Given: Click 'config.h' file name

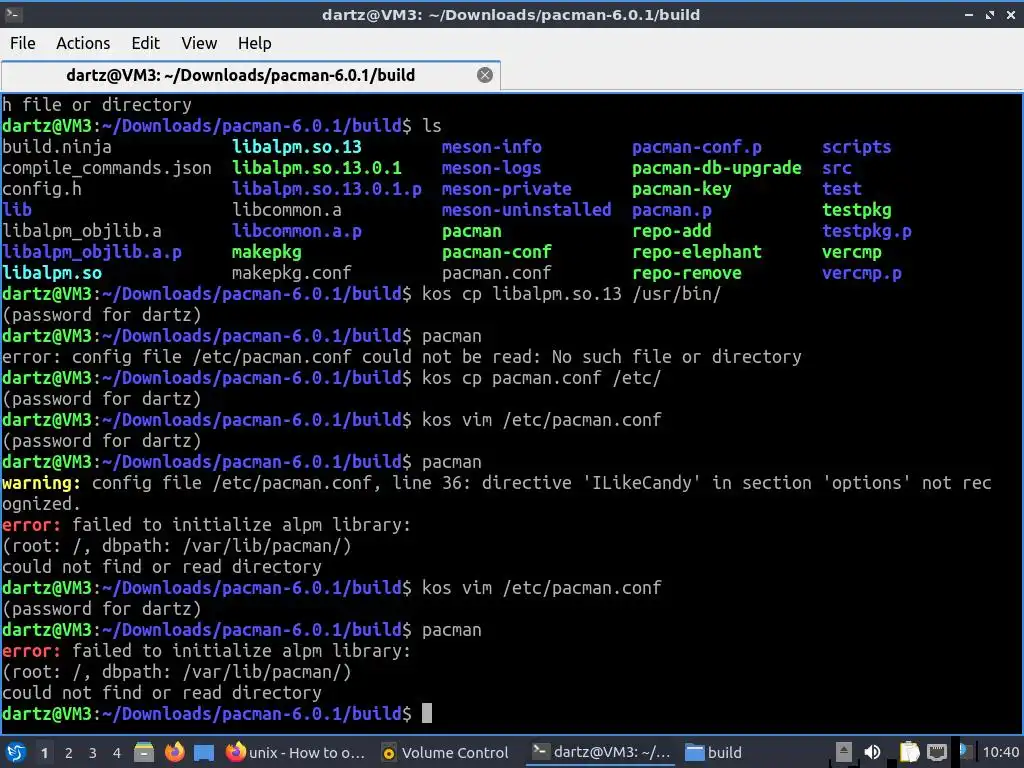Looking at the screenshot, I should point(42,189).
